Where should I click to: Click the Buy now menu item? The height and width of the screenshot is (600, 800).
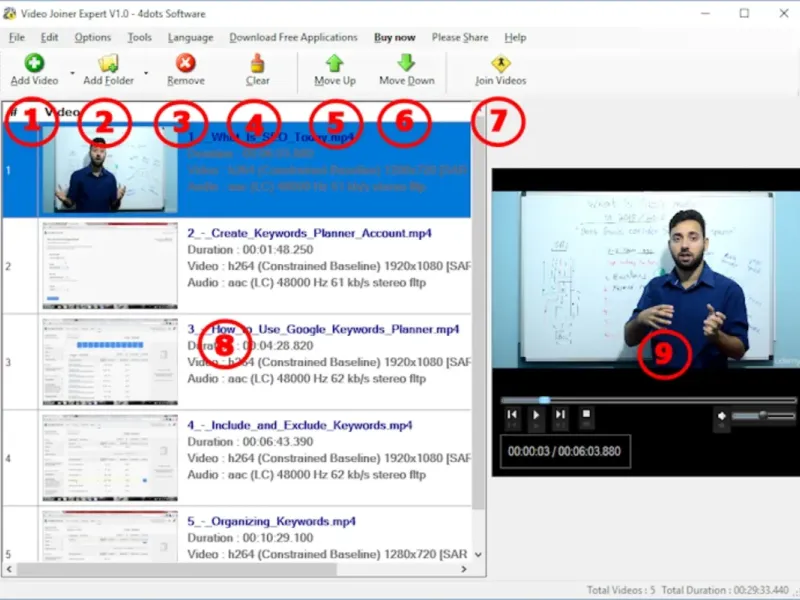(394, 37)
